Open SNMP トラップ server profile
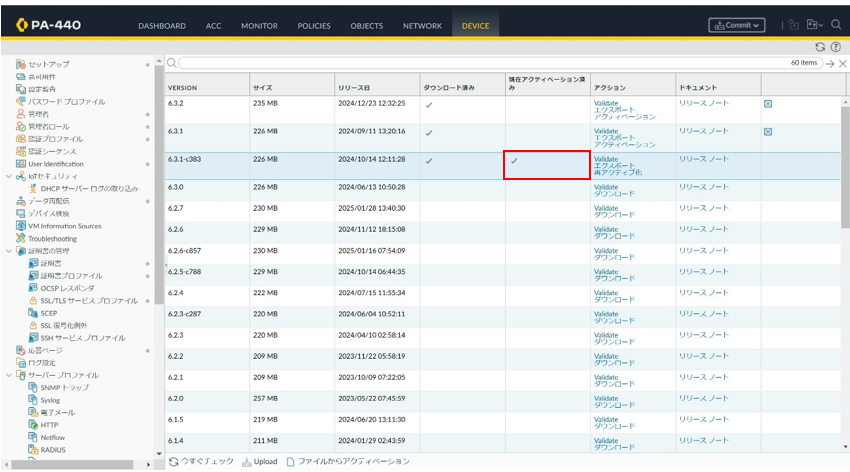The width and height of the screenshot is (850, 472). coord(65,387)
